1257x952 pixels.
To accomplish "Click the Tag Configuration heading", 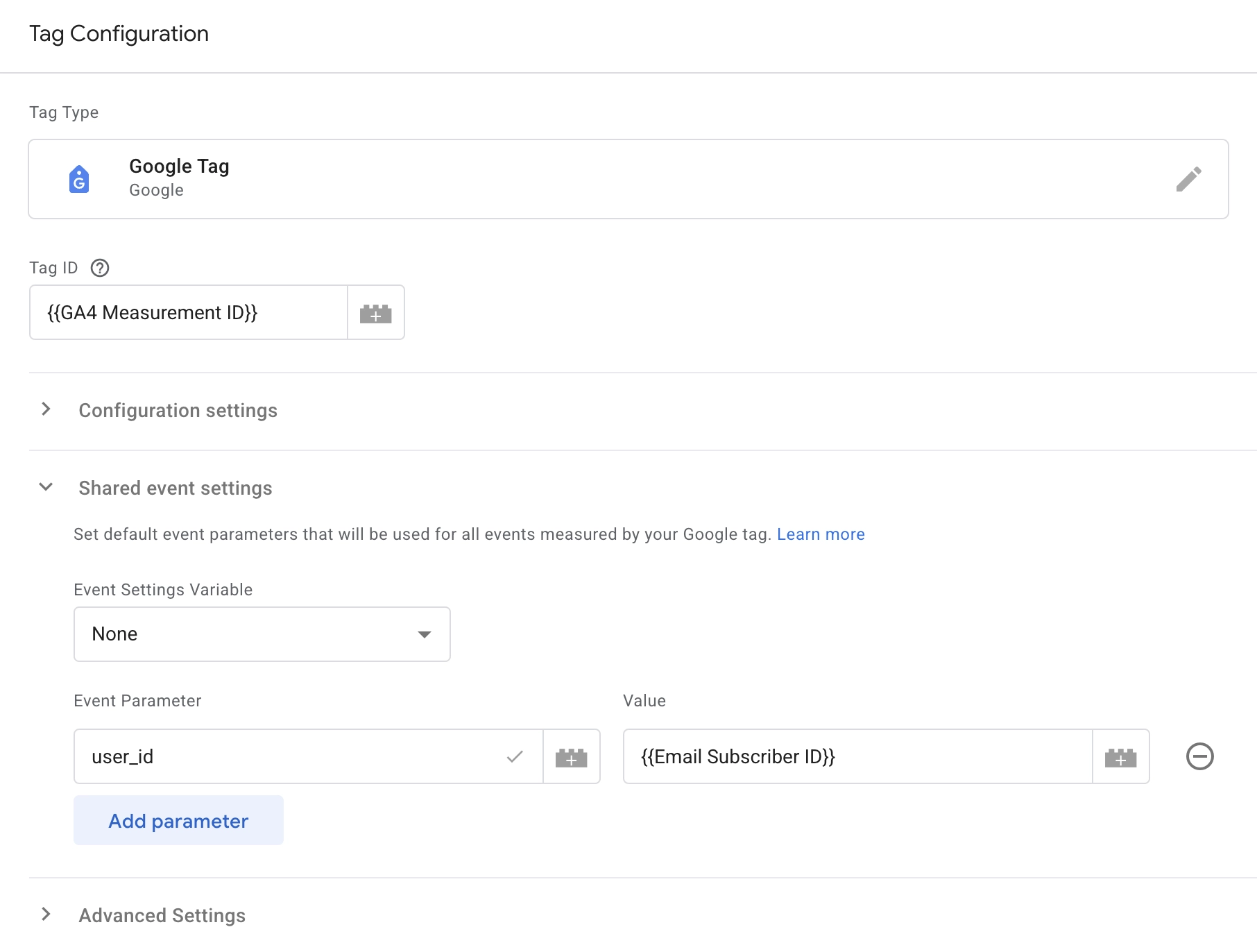I will point(119,34).
